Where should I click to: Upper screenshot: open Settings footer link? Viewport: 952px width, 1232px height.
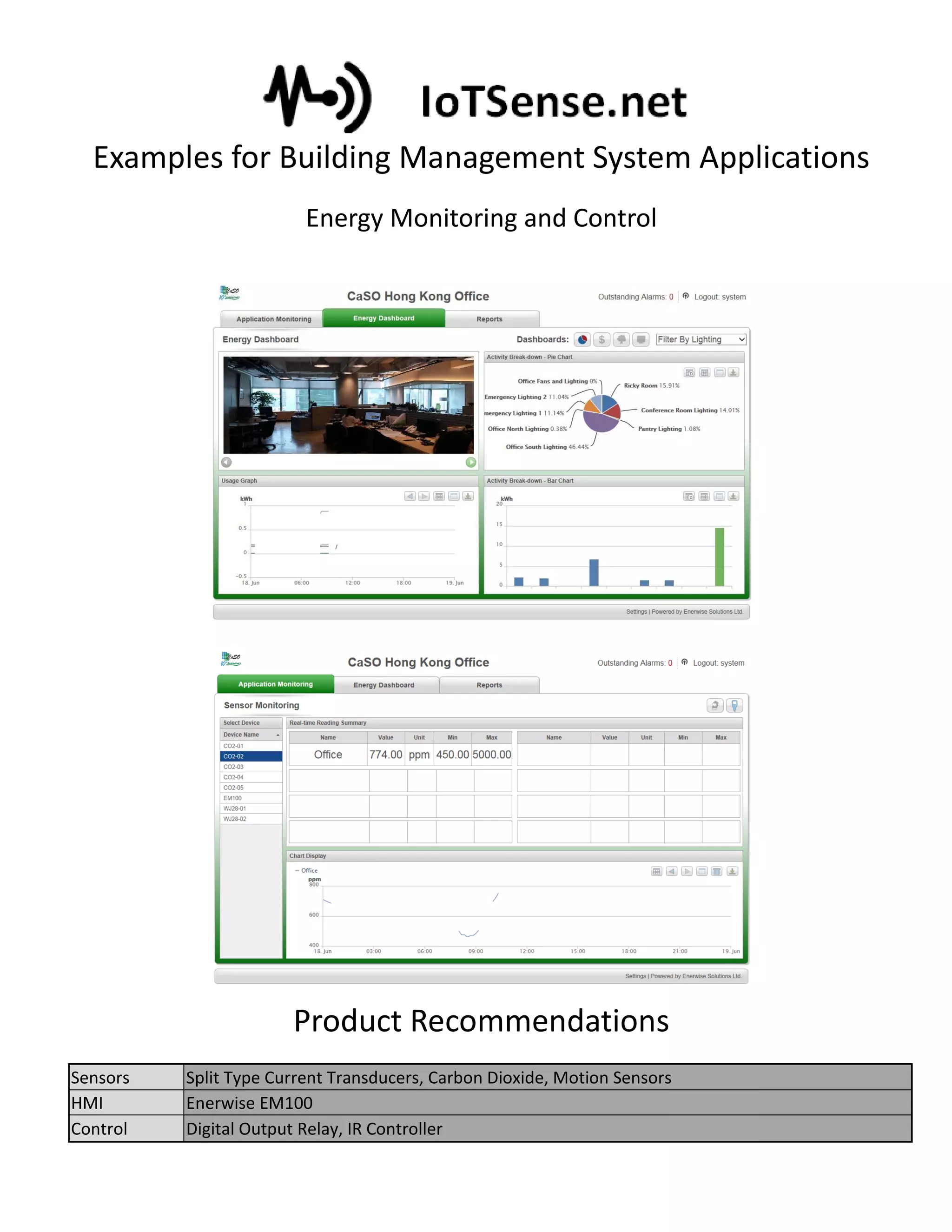point(636,611)
